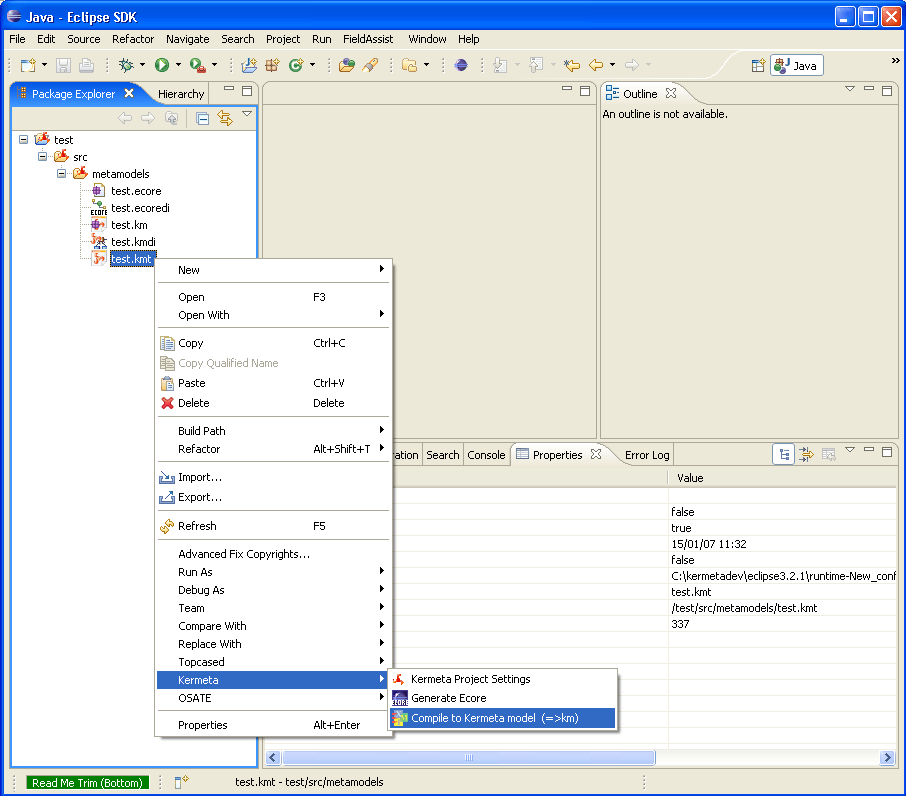
Task: Click the globe browser toolbar icon
Action: point(461,65)
